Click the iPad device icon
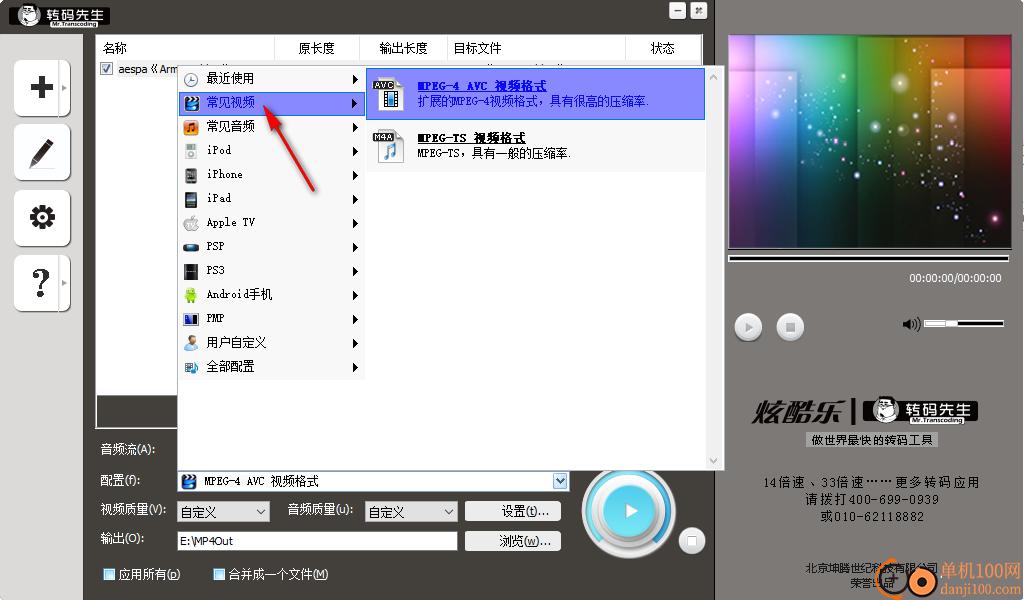Viewport: 1024px width, 600px height. 191,199
